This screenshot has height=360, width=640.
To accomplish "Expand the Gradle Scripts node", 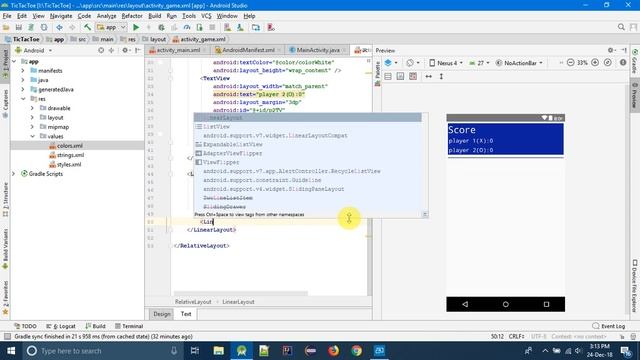I will tap(13, 174).
